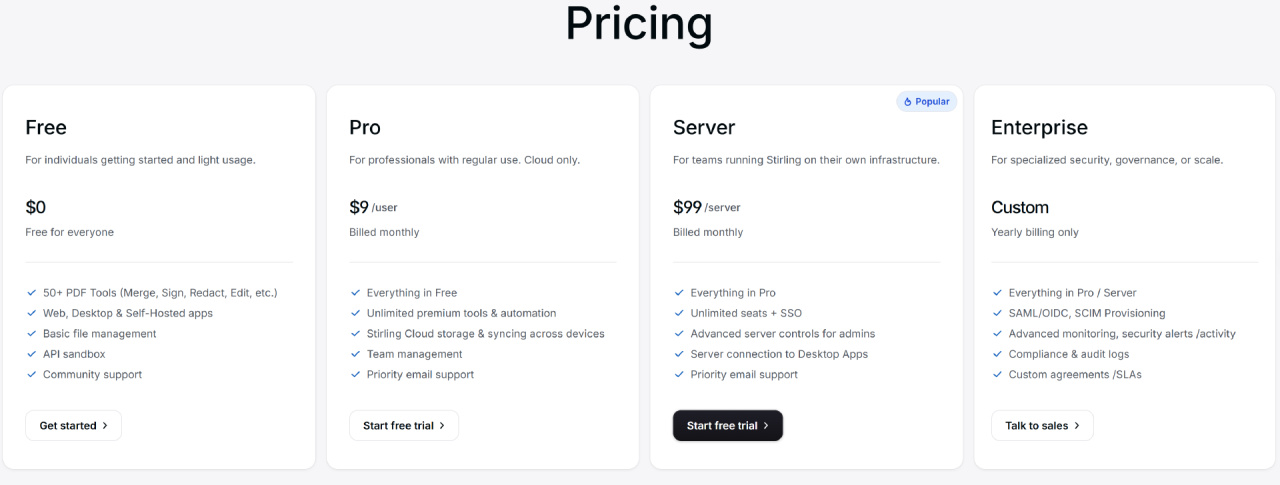Screen dimensions: 1280x485
Task: Click the $99 /server price
Action: pos(706,207)
